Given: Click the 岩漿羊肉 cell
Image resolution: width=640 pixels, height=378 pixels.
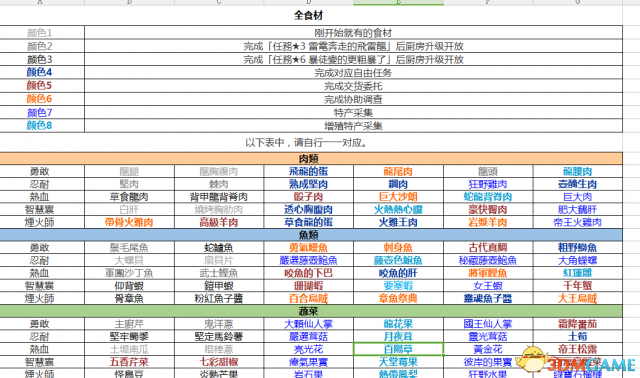Looking at the screenshot, I should (x=488, y=222).
